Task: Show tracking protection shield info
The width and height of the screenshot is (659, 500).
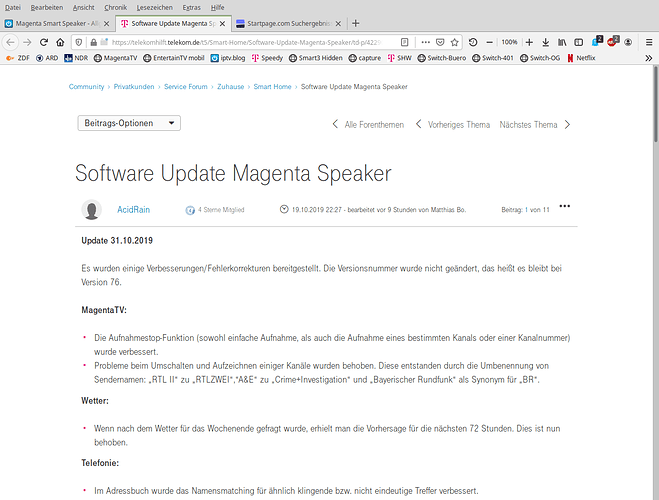Action: 79,42
